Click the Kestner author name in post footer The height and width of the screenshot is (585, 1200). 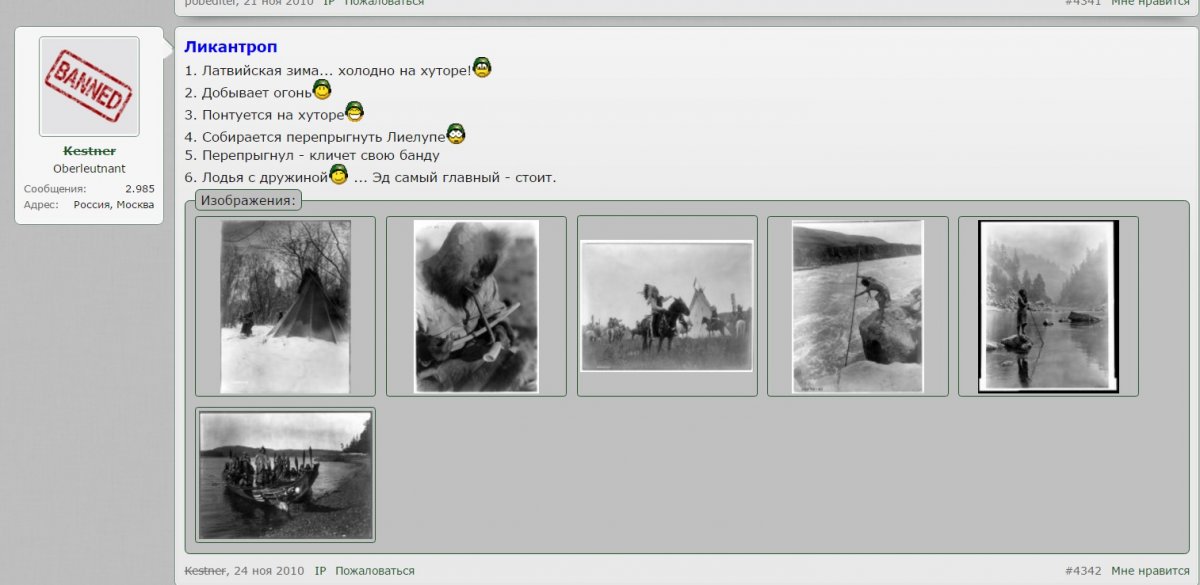point(205,571)
